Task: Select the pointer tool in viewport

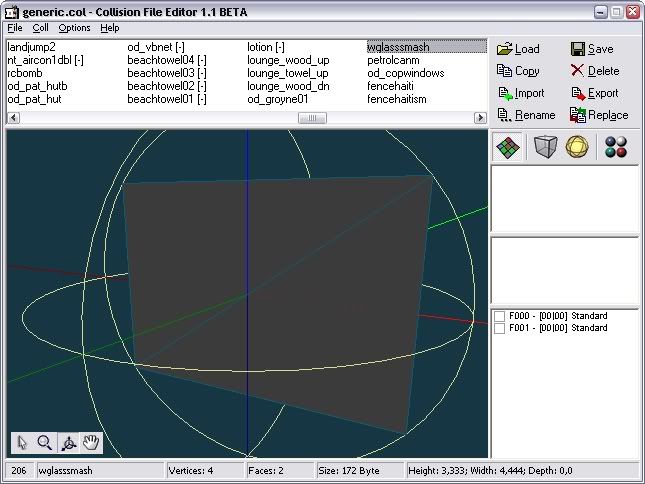Action: tap(22, 443)
